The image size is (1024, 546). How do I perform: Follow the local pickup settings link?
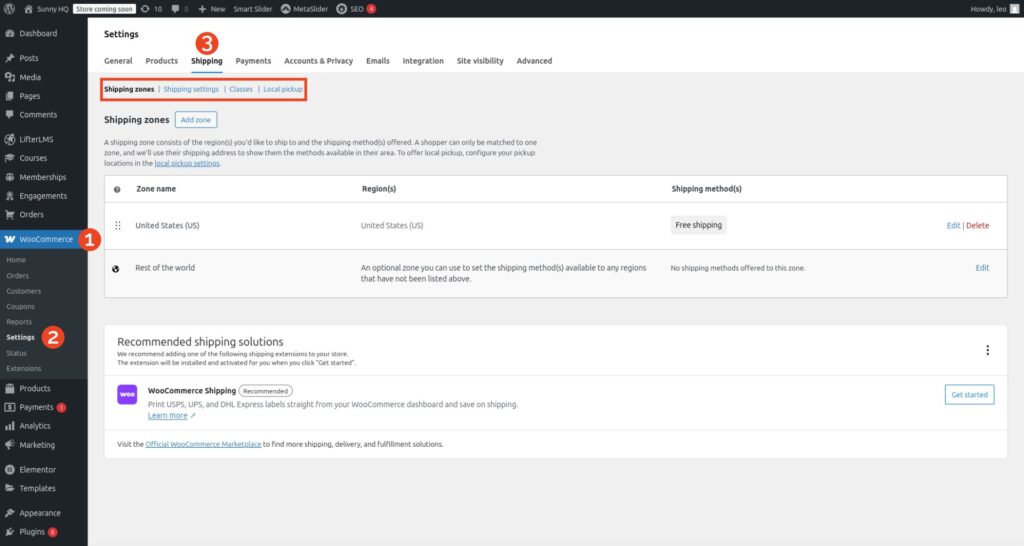pos(187,163)
